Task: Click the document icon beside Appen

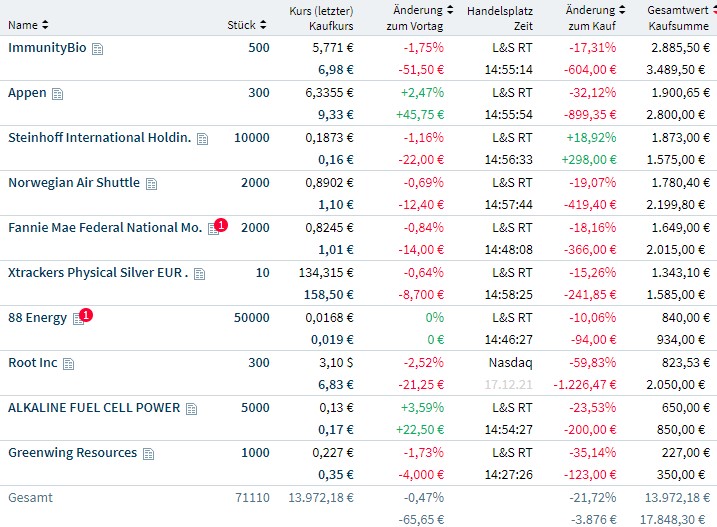Action: click(x=58, y=94)
